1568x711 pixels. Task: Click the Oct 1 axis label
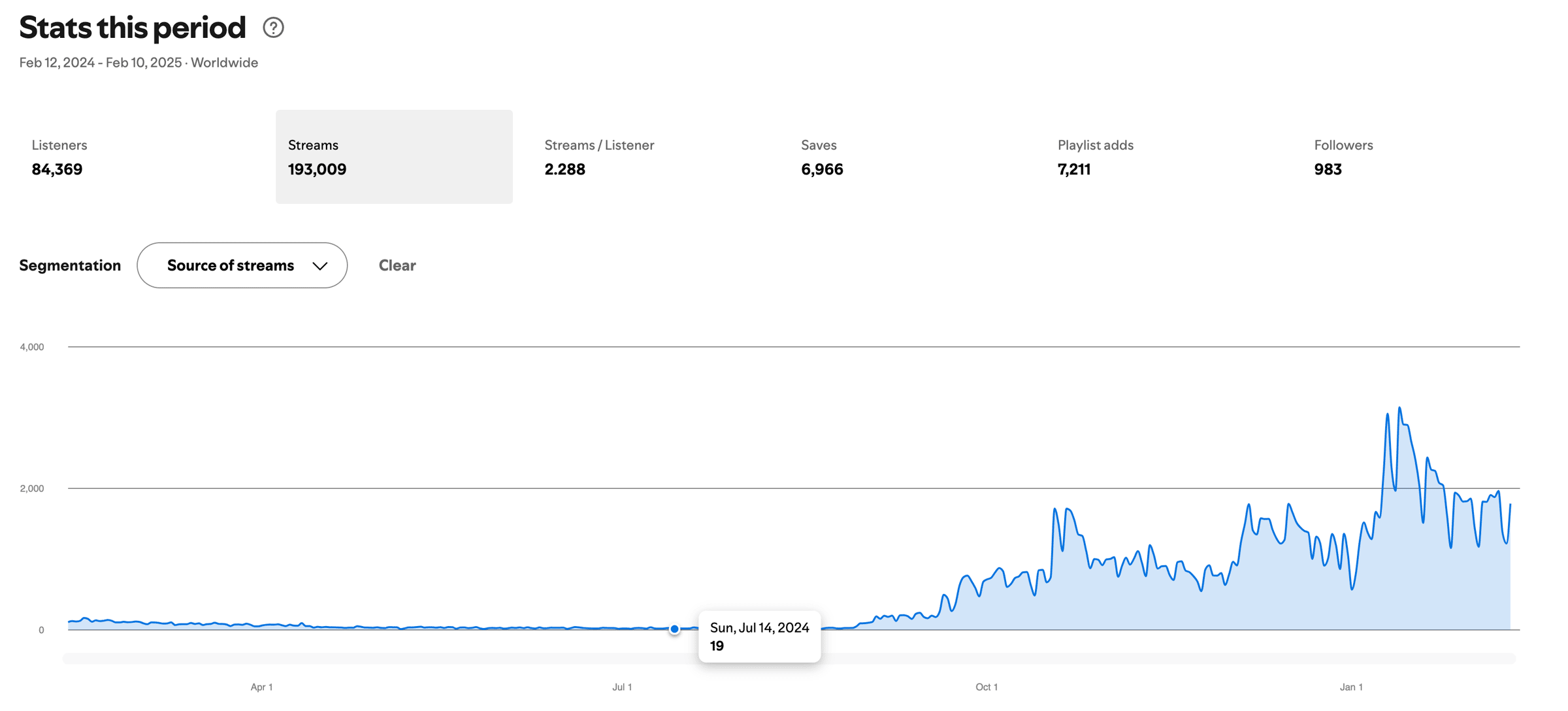pyautogui.click(x=987, y=687)
